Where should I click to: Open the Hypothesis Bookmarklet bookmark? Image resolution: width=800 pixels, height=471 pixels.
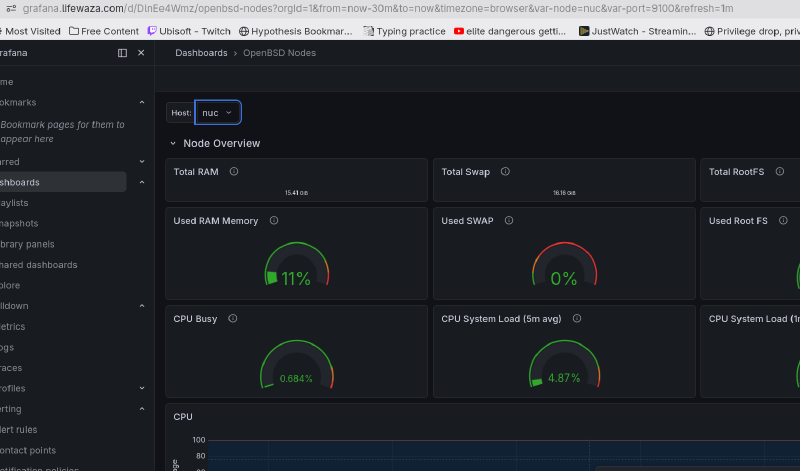296,31
